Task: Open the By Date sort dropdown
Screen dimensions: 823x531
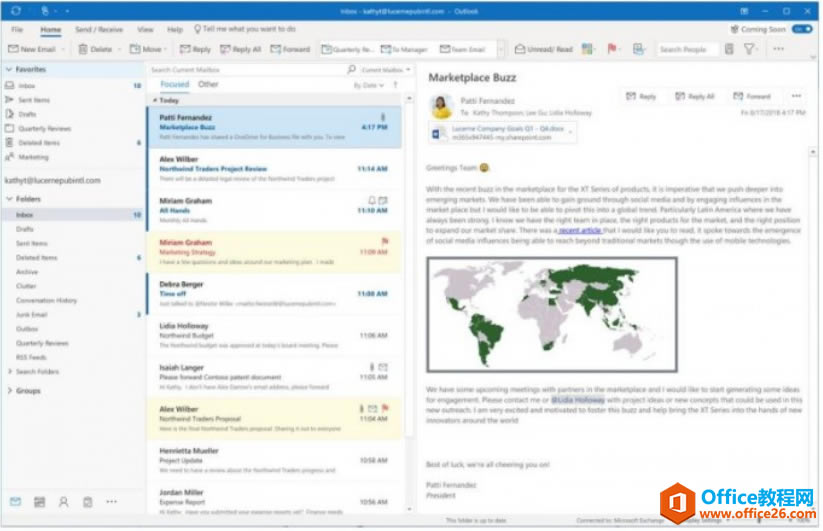Action: [368, 85]
